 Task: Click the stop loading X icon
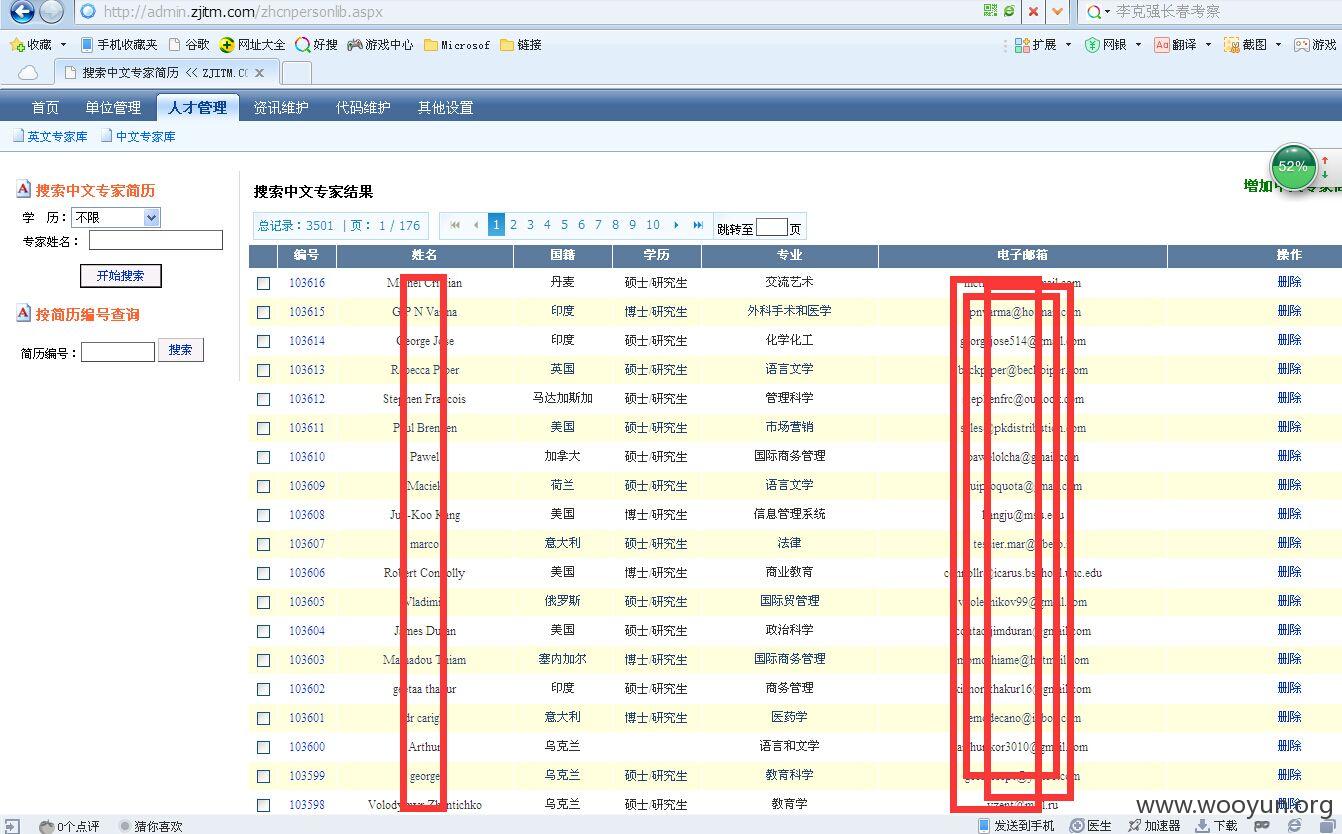click(x=1033, y=12)
